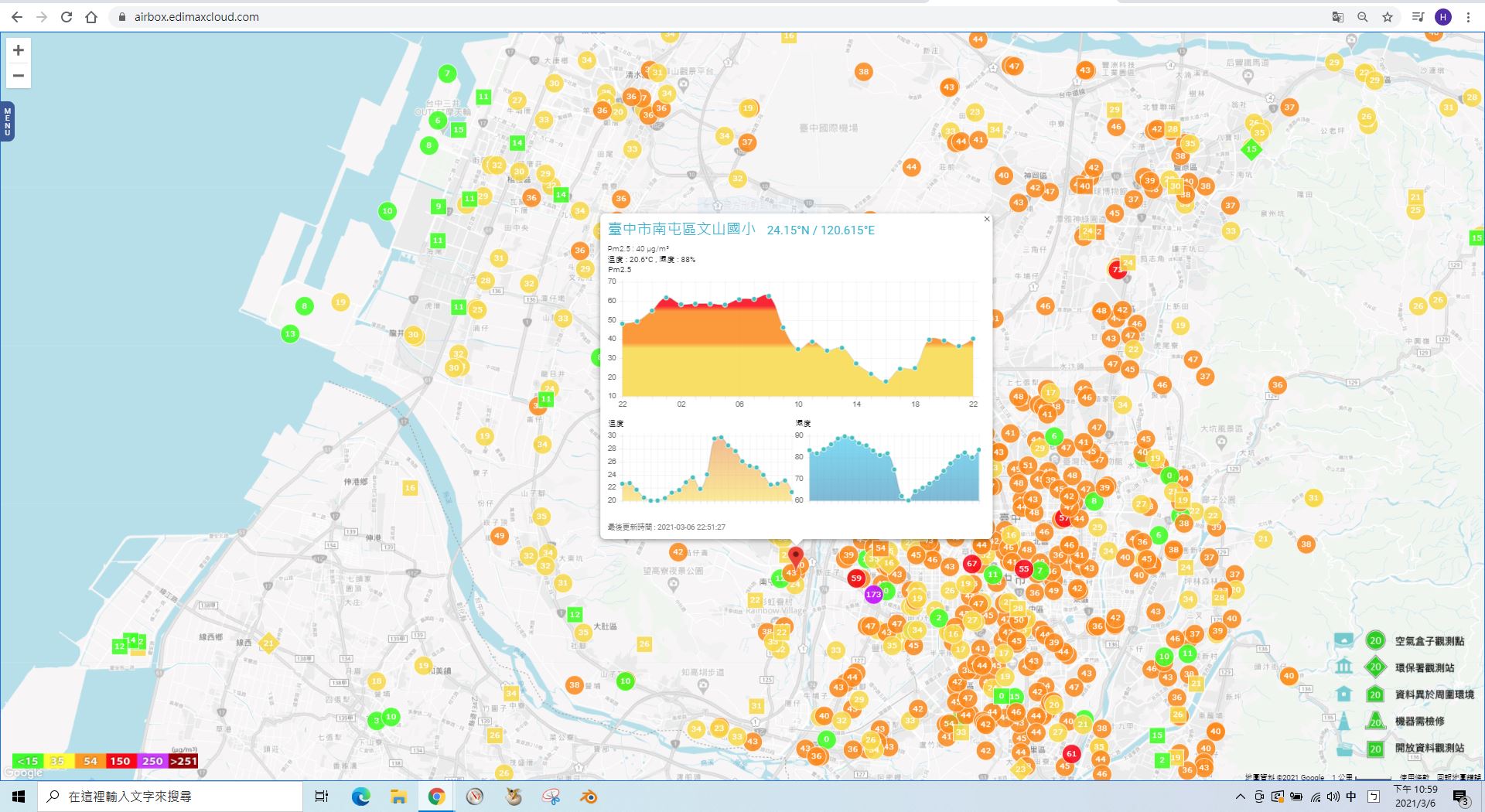
Task: Go back in browser history
Action: point(17,17)
